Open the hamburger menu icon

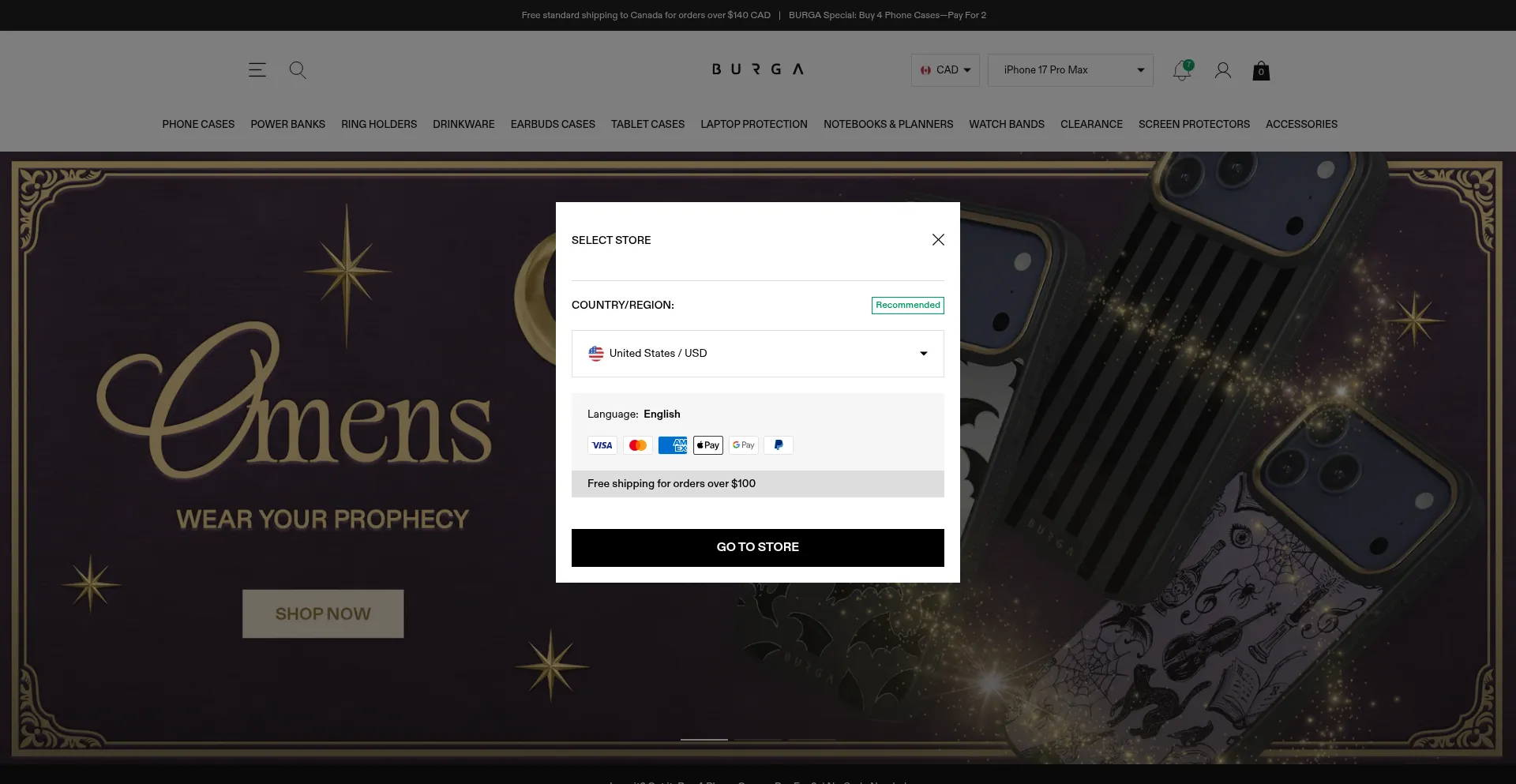257,69
